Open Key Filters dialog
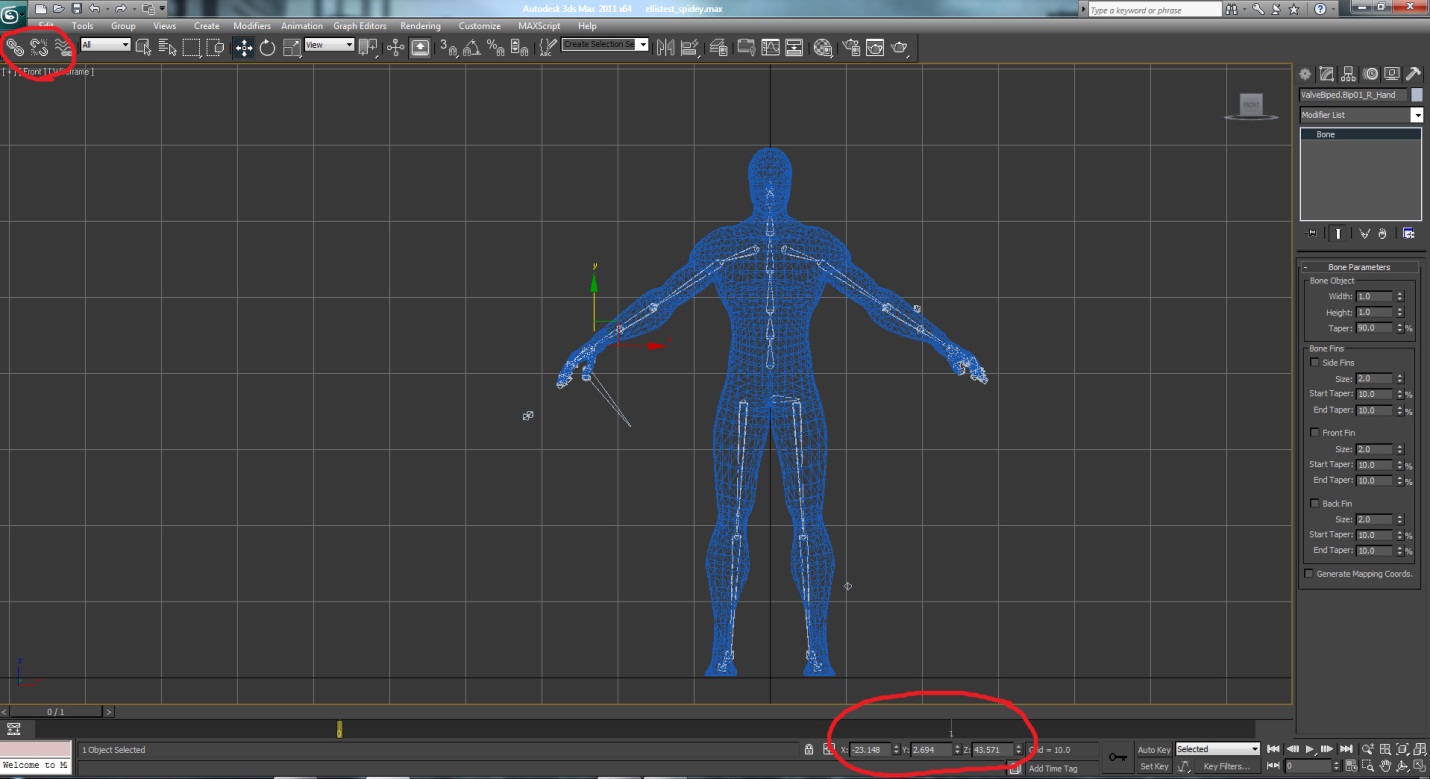The image size is (1430, 779). (1227, 766)
